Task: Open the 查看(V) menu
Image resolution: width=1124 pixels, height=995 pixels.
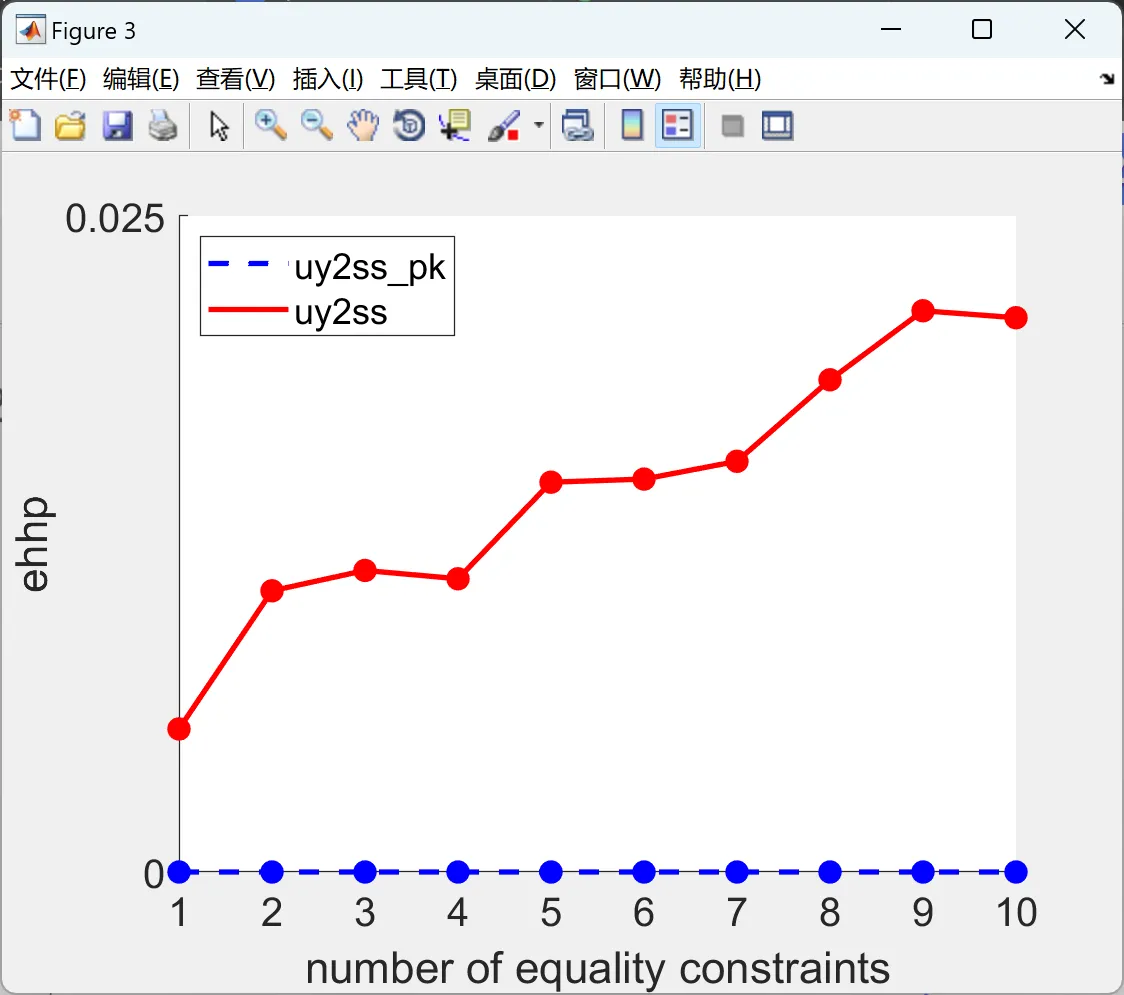Action: 236,79
